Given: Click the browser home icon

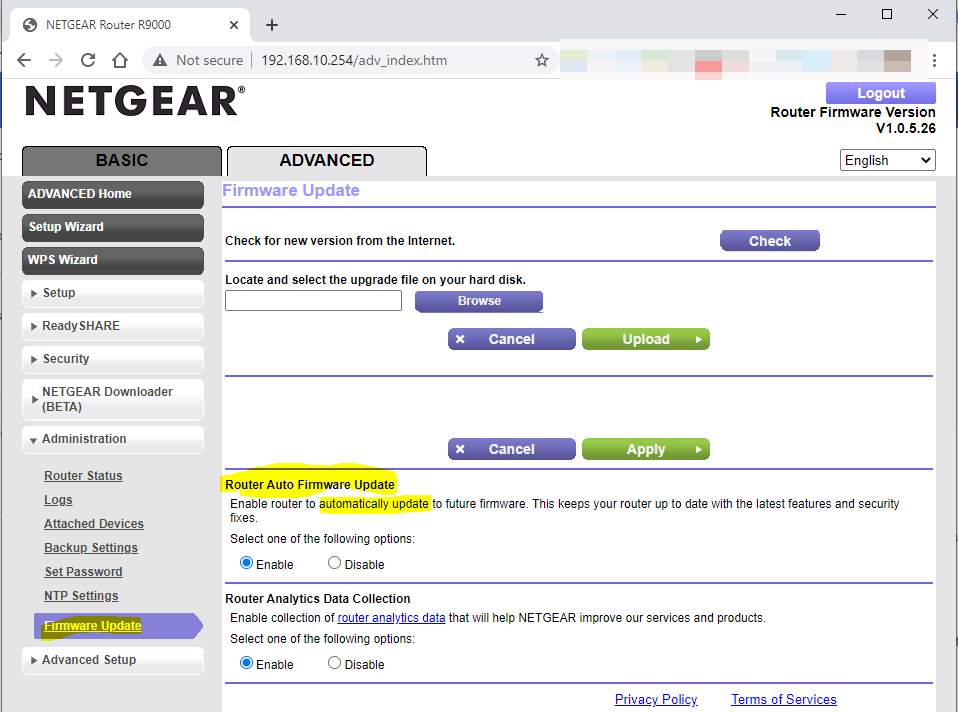Looking at the screenshot, I should pos(120,60).
